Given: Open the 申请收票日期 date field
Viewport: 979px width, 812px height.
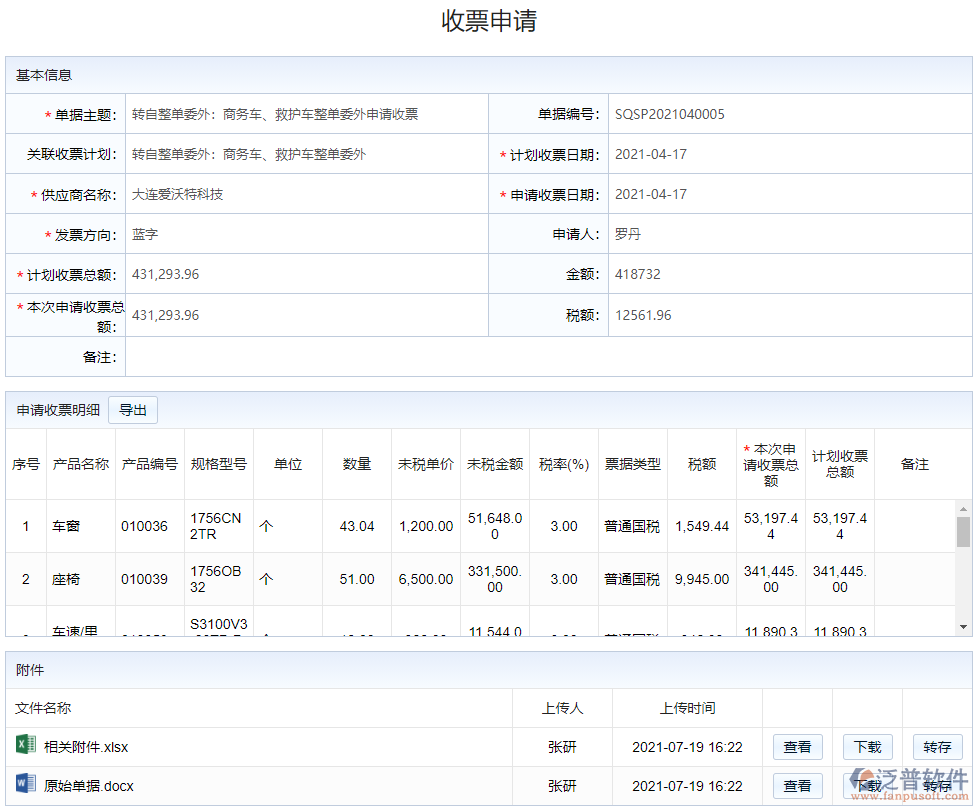Looking at the screenshot, I should [789, 195].
